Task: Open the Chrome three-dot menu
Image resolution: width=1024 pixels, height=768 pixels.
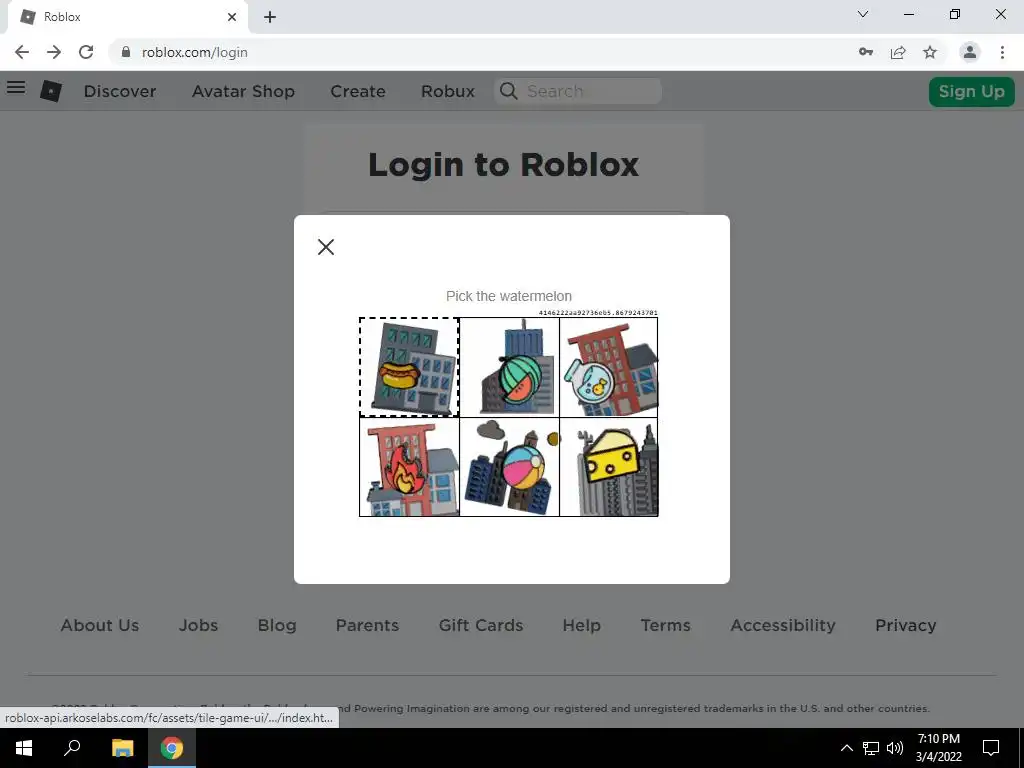Action: (1002, 52)
